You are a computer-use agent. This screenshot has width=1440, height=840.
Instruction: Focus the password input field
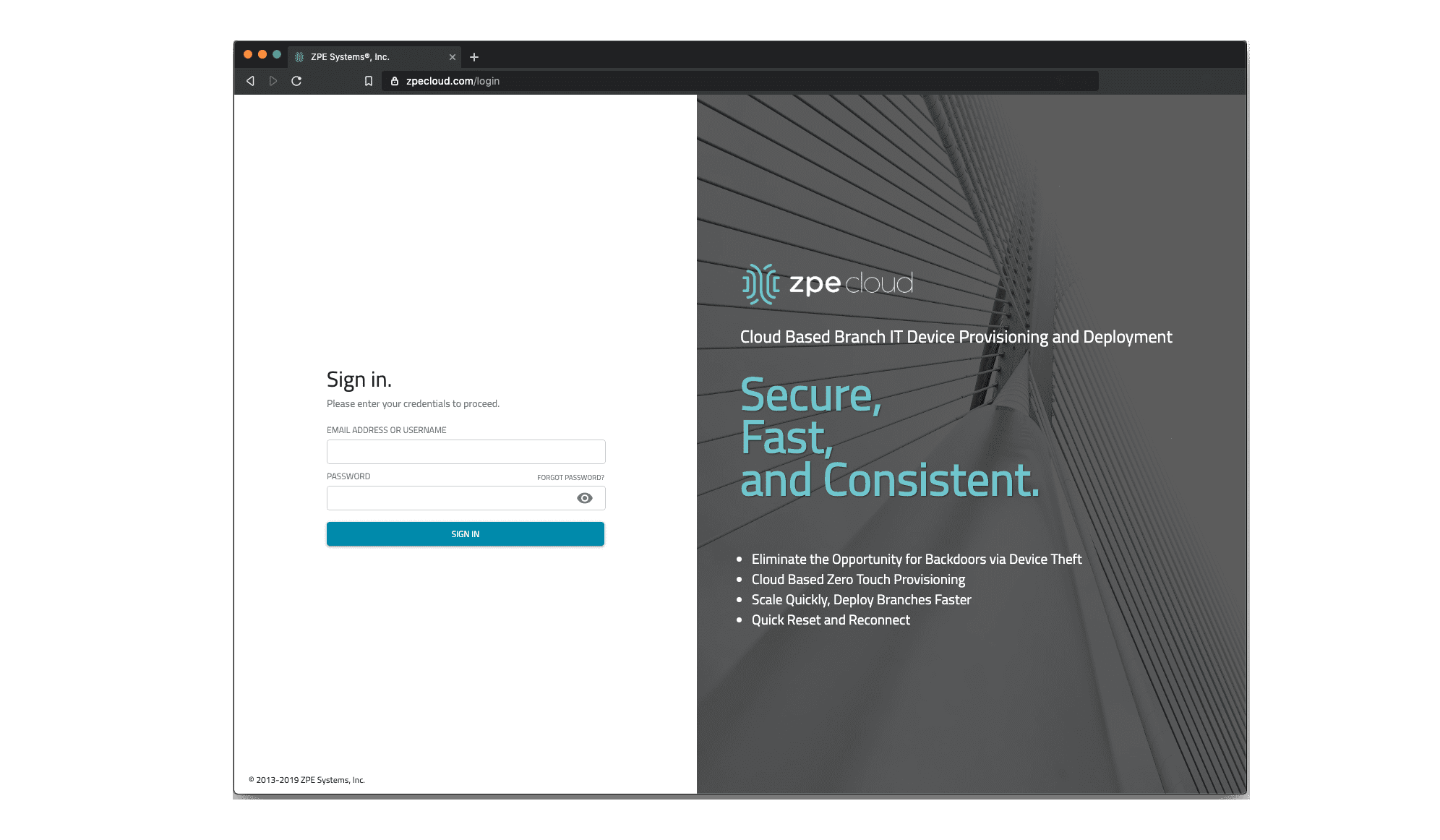(x=466, y=498)
